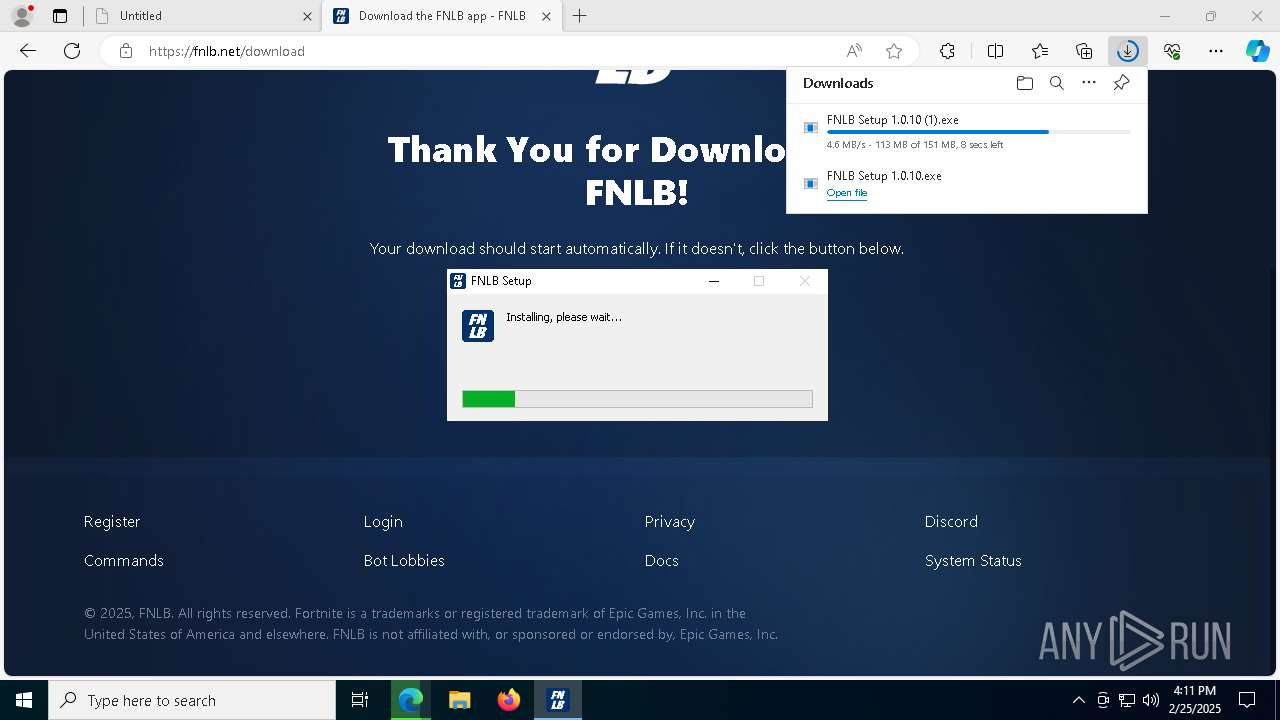This screenshot has width=1280, height=720.
Task: Open more options in Downloads panel
Action: click(x=1089, y=83)
